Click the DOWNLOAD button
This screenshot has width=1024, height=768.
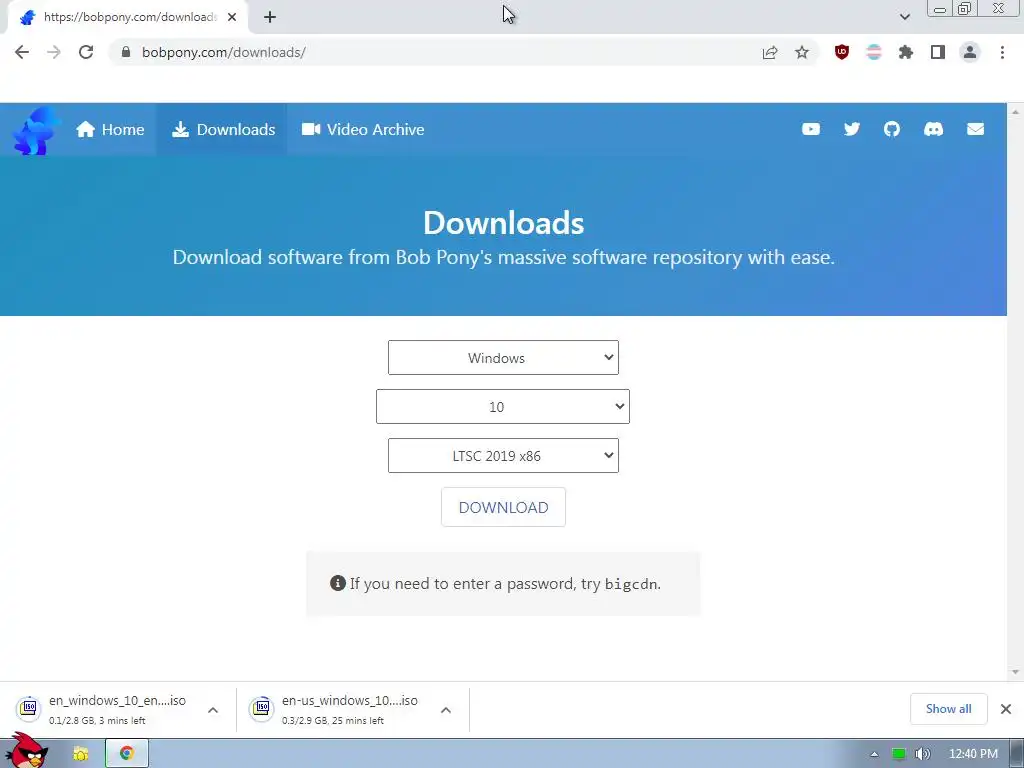(503, 507)
